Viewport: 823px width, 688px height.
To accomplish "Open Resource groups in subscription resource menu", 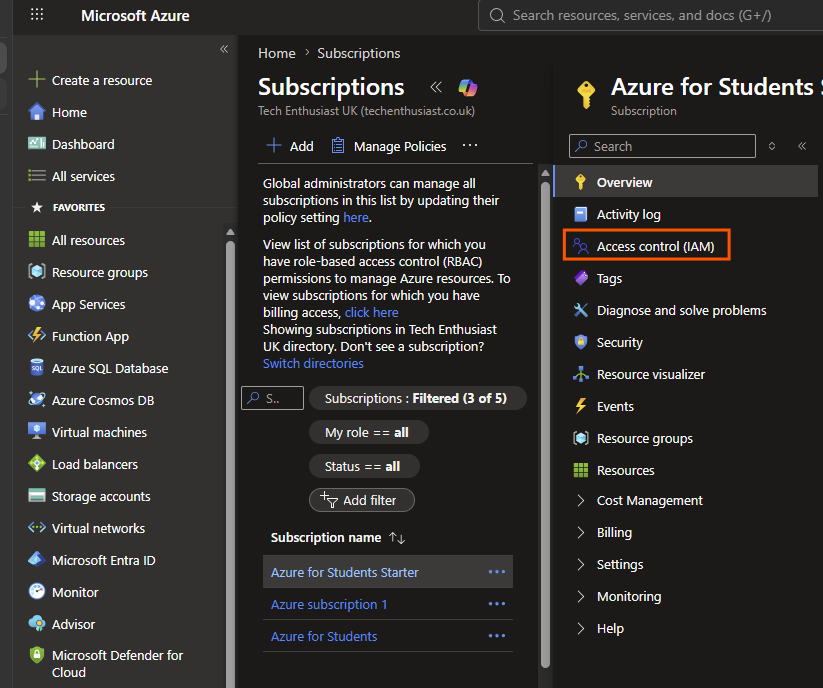I will click(x=645, y=438).
